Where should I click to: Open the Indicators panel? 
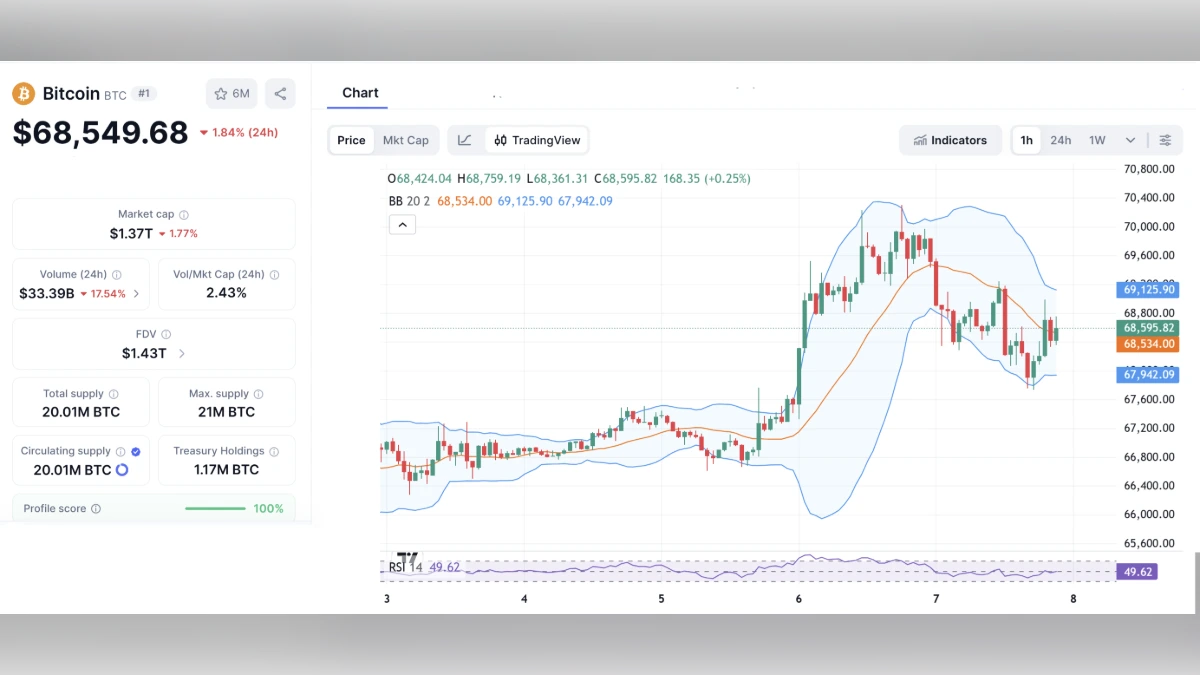coord(950,140)
